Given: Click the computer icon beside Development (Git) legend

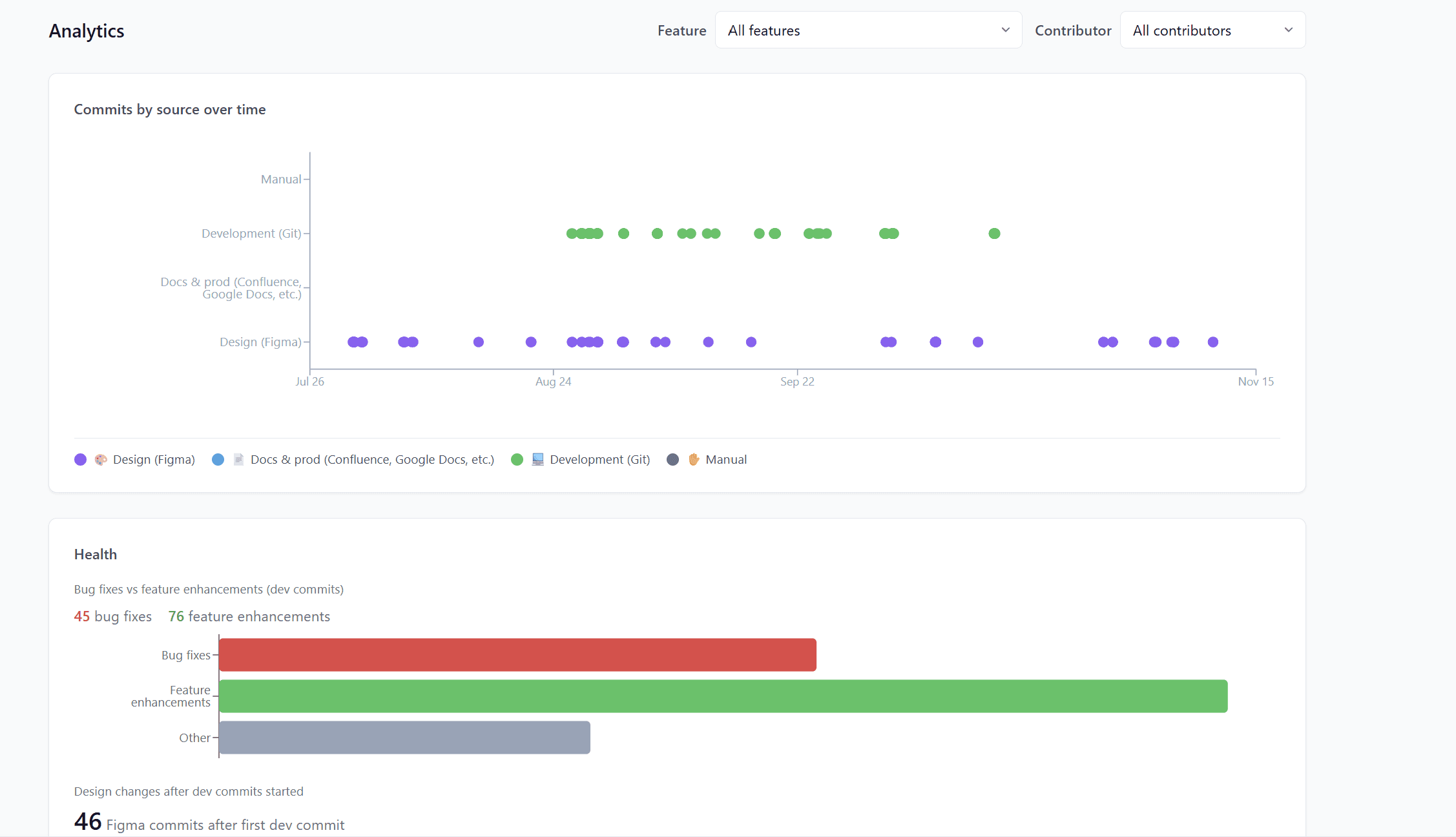Looking at the screenshot, I should click(537, 460).
